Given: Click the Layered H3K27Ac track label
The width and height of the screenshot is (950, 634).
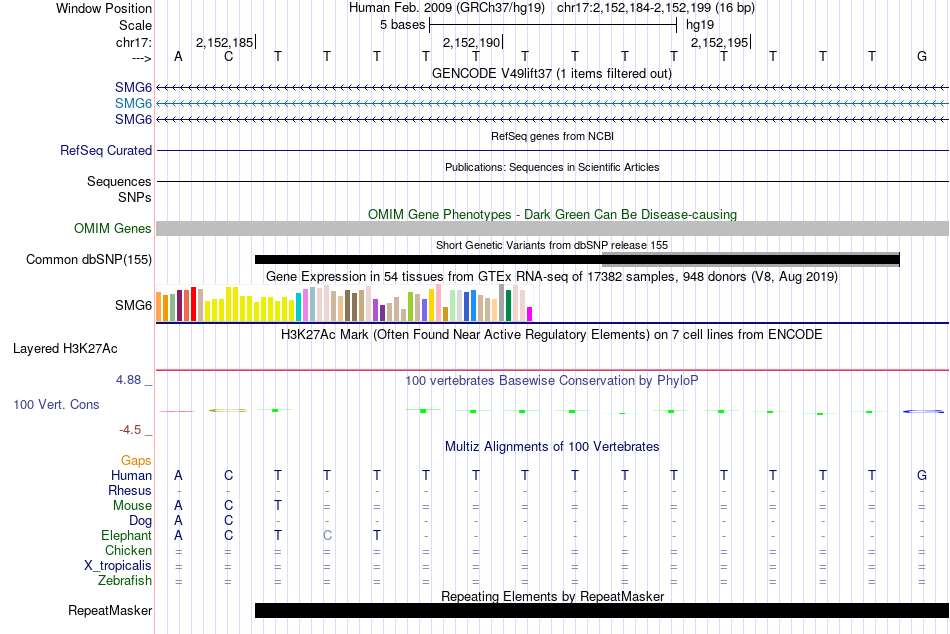Looking at the screenshot, I should [65, 349].
